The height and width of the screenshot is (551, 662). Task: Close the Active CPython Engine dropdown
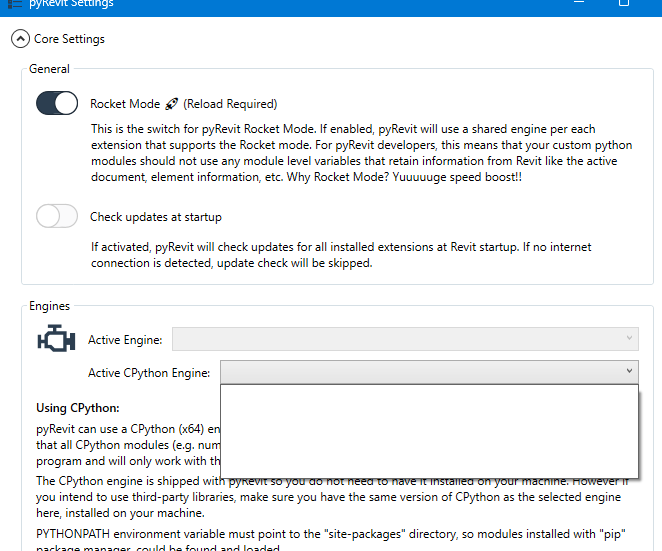(x=429, y=372)
